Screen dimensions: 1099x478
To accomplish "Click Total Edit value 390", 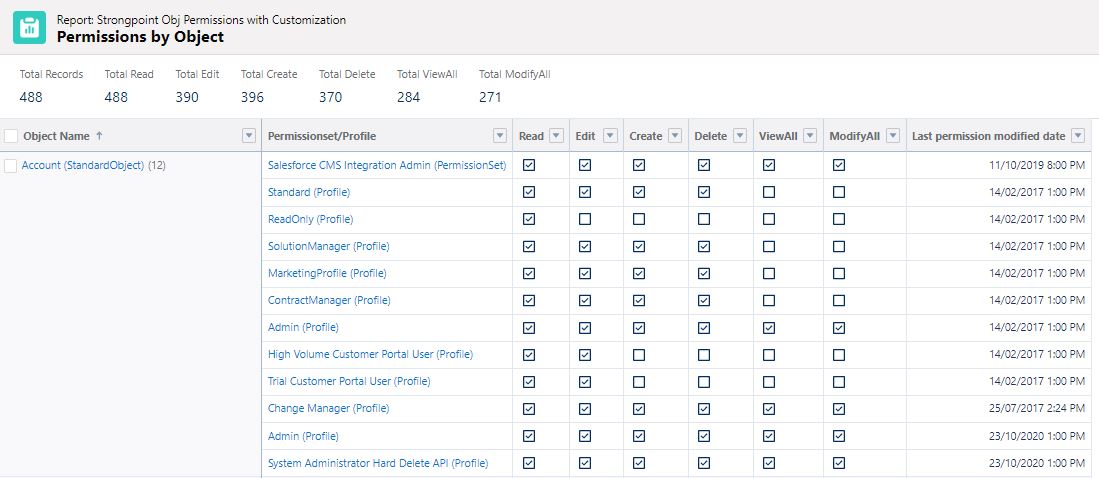I will click(x=187, y=97).
